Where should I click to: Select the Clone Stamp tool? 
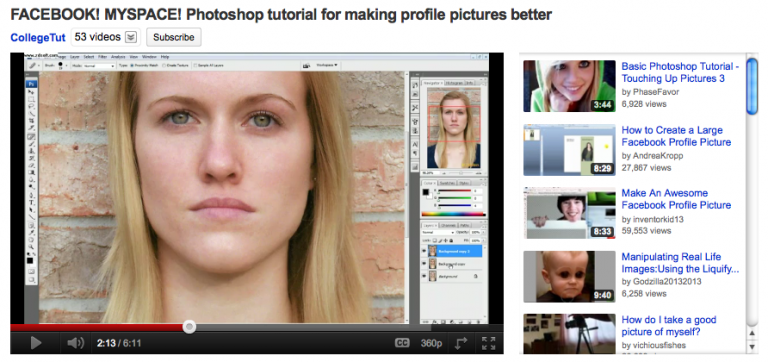tap(31, 151)
